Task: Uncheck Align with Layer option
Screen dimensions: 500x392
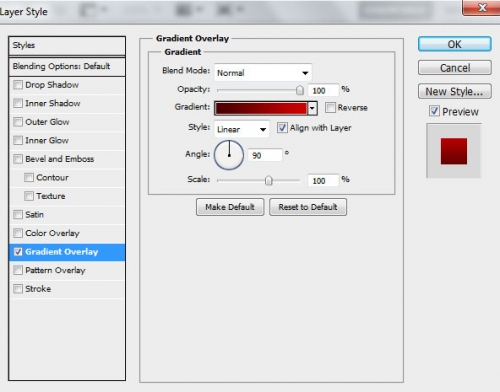Action: (x=282, y=128)
